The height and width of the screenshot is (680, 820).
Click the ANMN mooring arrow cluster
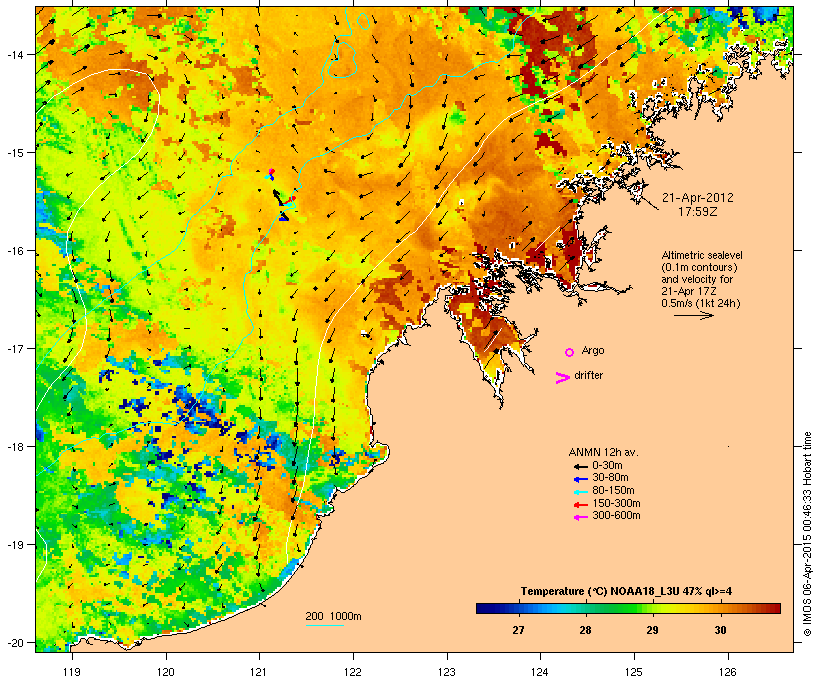coord(280,195)
